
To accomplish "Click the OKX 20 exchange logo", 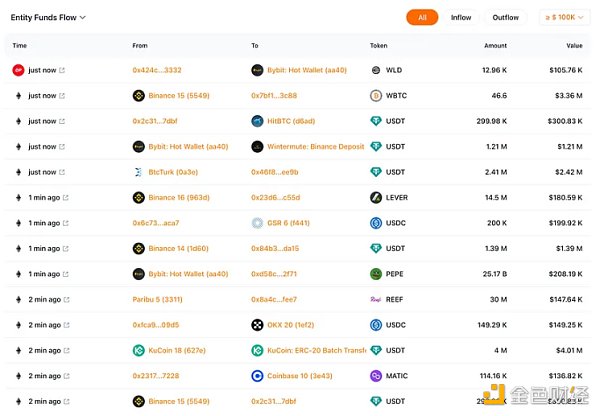I will [x=258, y=325].
